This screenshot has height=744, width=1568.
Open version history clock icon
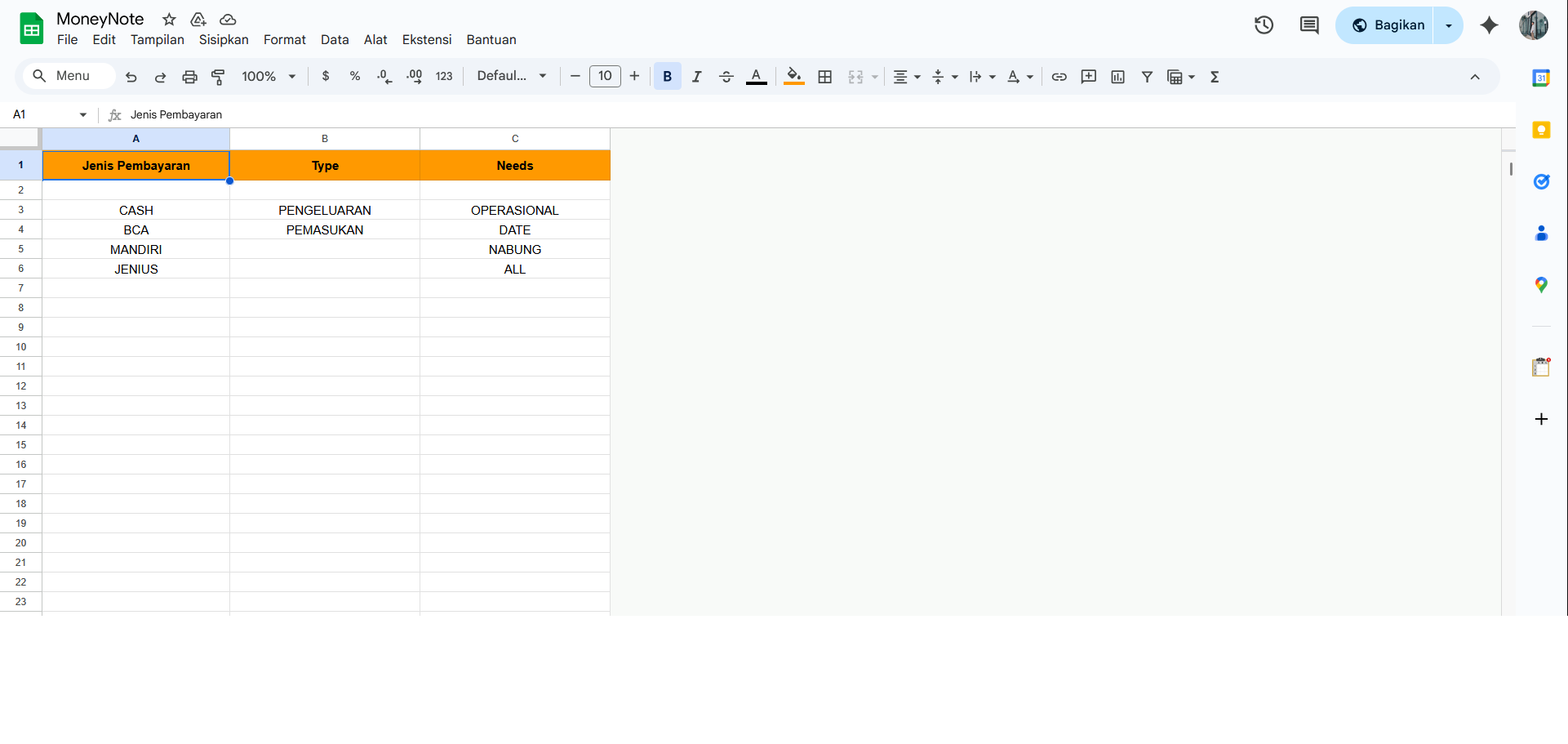[1264, 25]
